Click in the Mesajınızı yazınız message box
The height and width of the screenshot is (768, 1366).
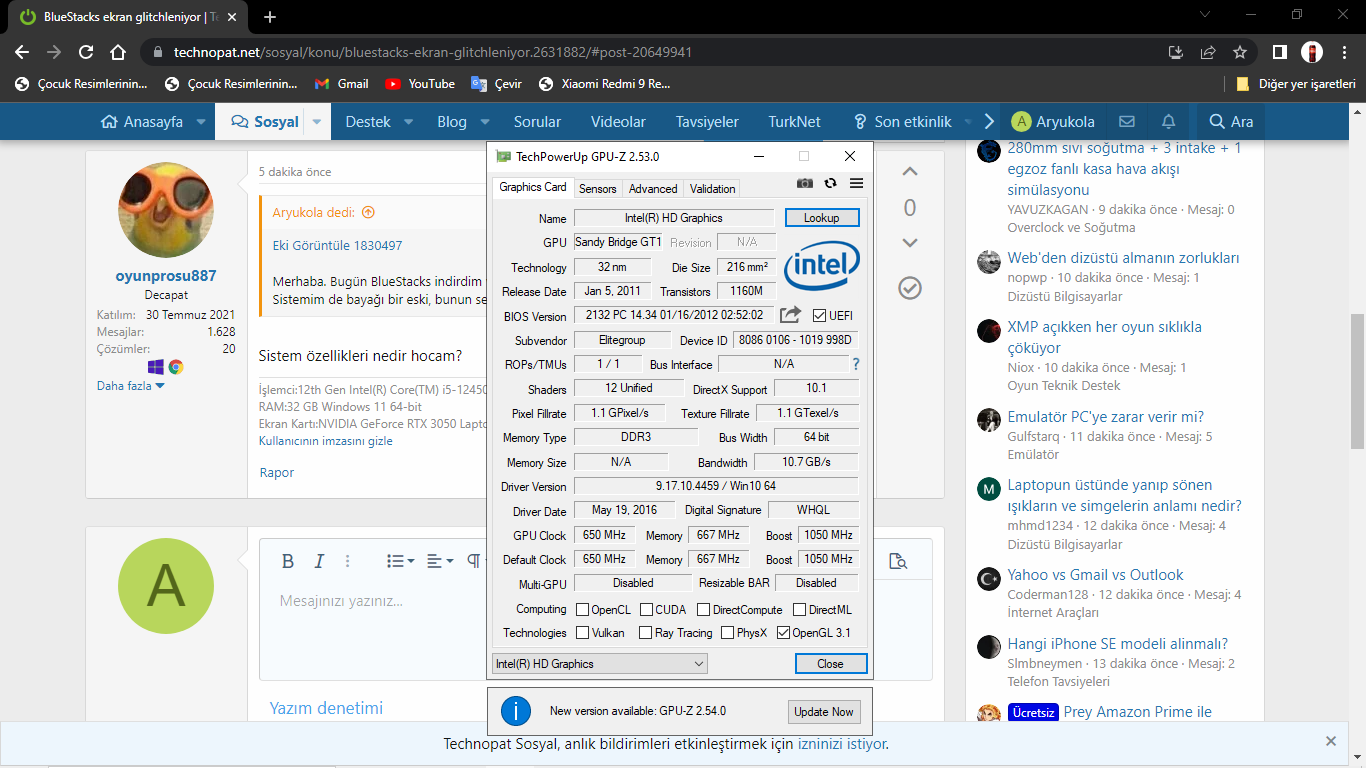coord(596,632)
